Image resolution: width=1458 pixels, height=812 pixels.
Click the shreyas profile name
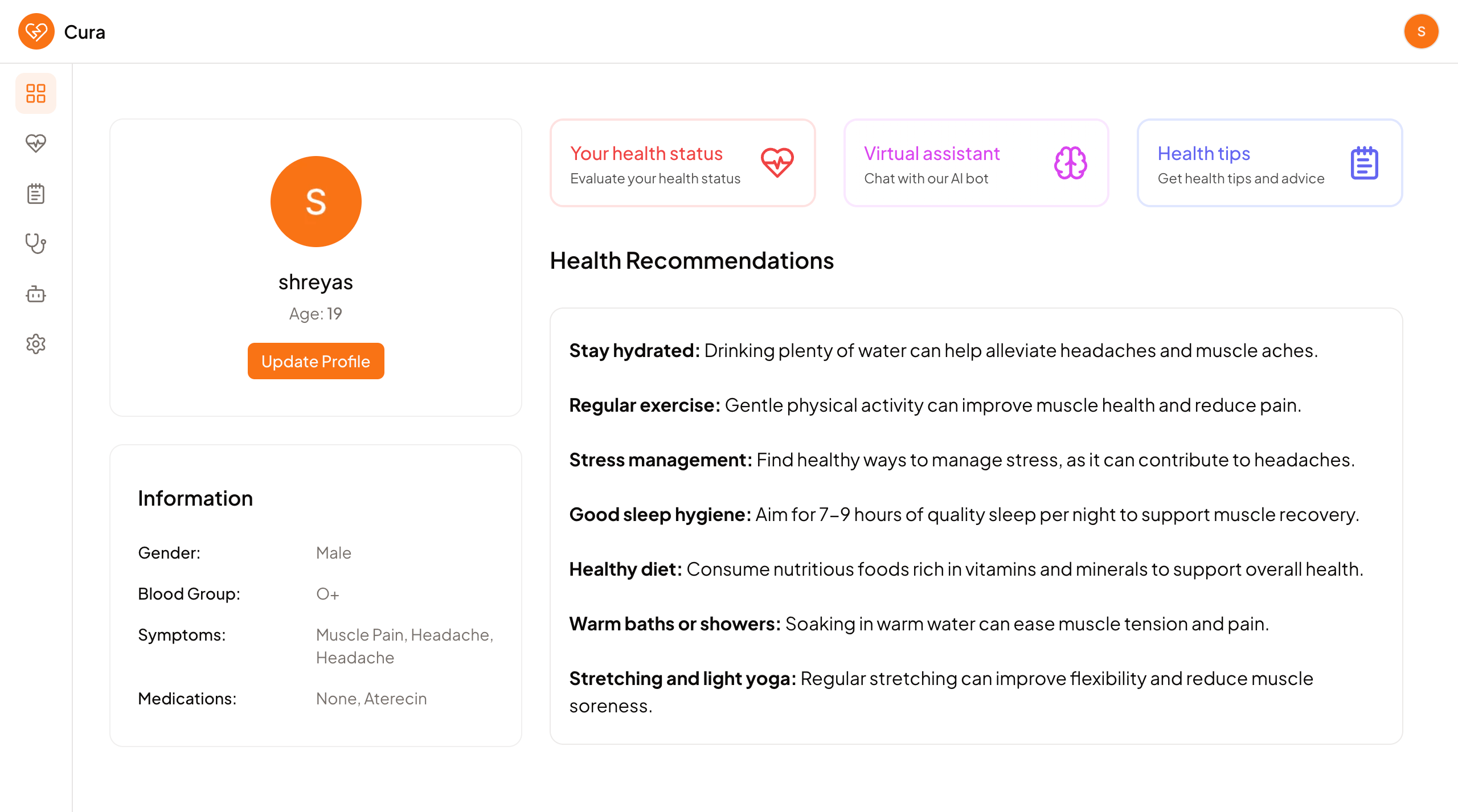[316, 282]
